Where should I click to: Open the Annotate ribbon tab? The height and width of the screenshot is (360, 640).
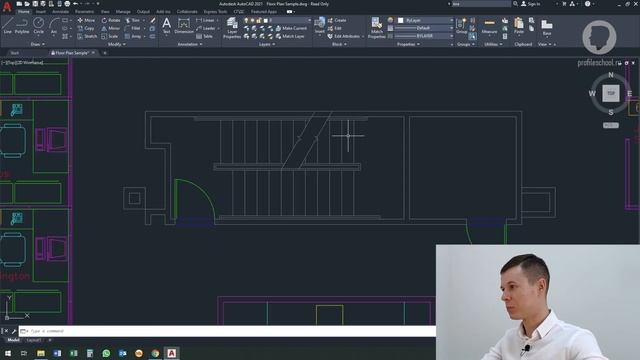[x=60, y=11]
